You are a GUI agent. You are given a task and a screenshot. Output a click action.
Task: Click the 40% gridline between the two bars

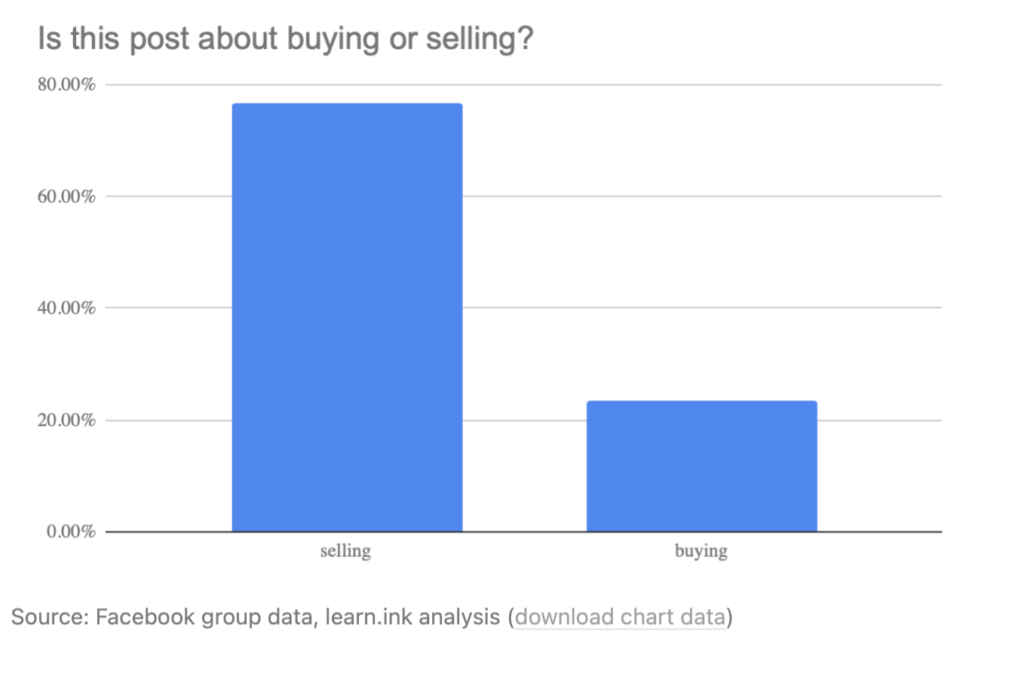(524, 308)
